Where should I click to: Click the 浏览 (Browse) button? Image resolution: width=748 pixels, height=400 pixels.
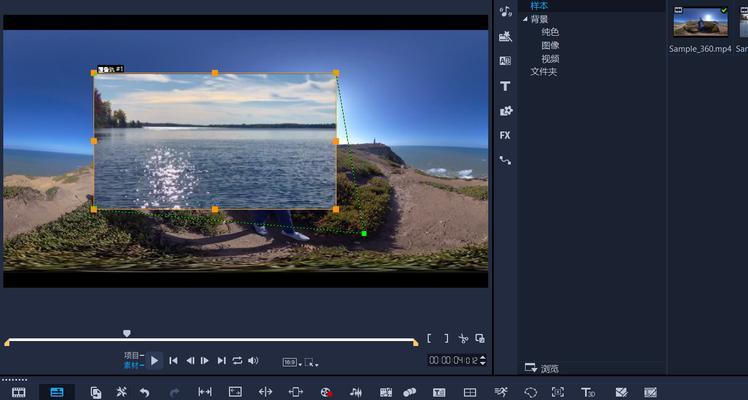click(542, 368)
